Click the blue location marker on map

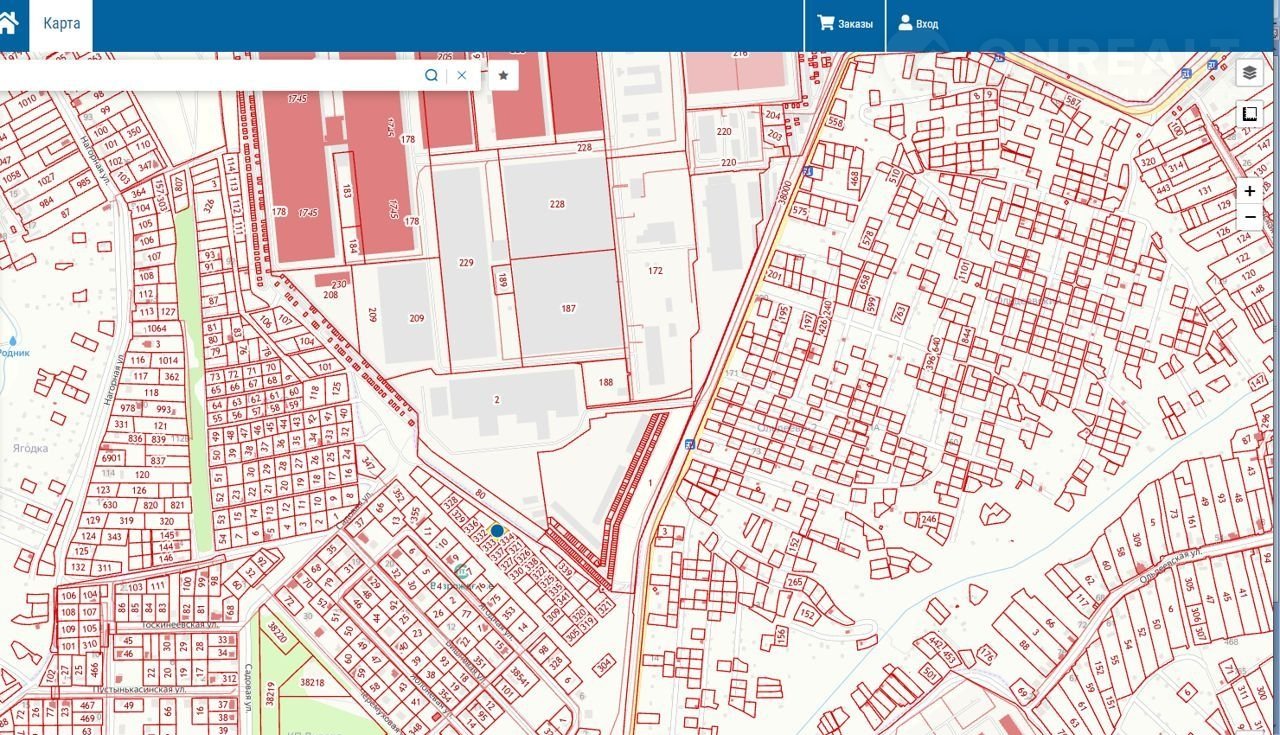click(x=497, y=531)
